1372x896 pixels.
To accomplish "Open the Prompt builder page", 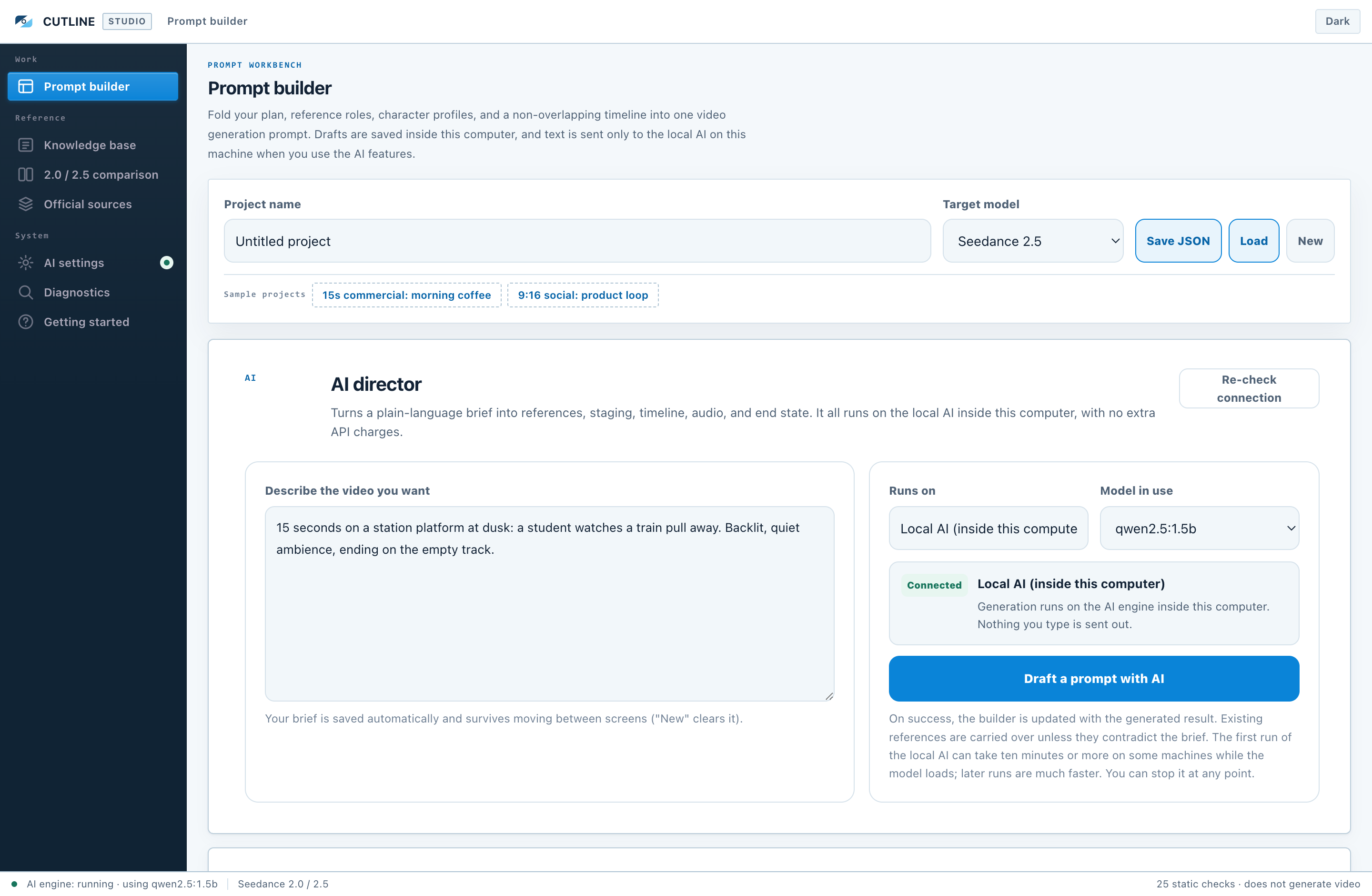I will pos(93,86).
